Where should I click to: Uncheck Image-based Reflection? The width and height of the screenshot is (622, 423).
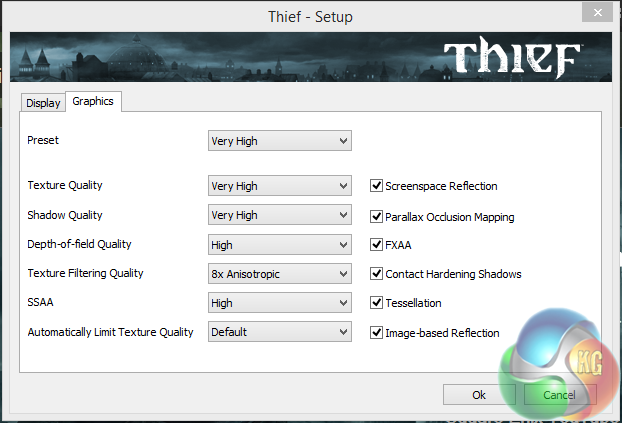(376, 332)
